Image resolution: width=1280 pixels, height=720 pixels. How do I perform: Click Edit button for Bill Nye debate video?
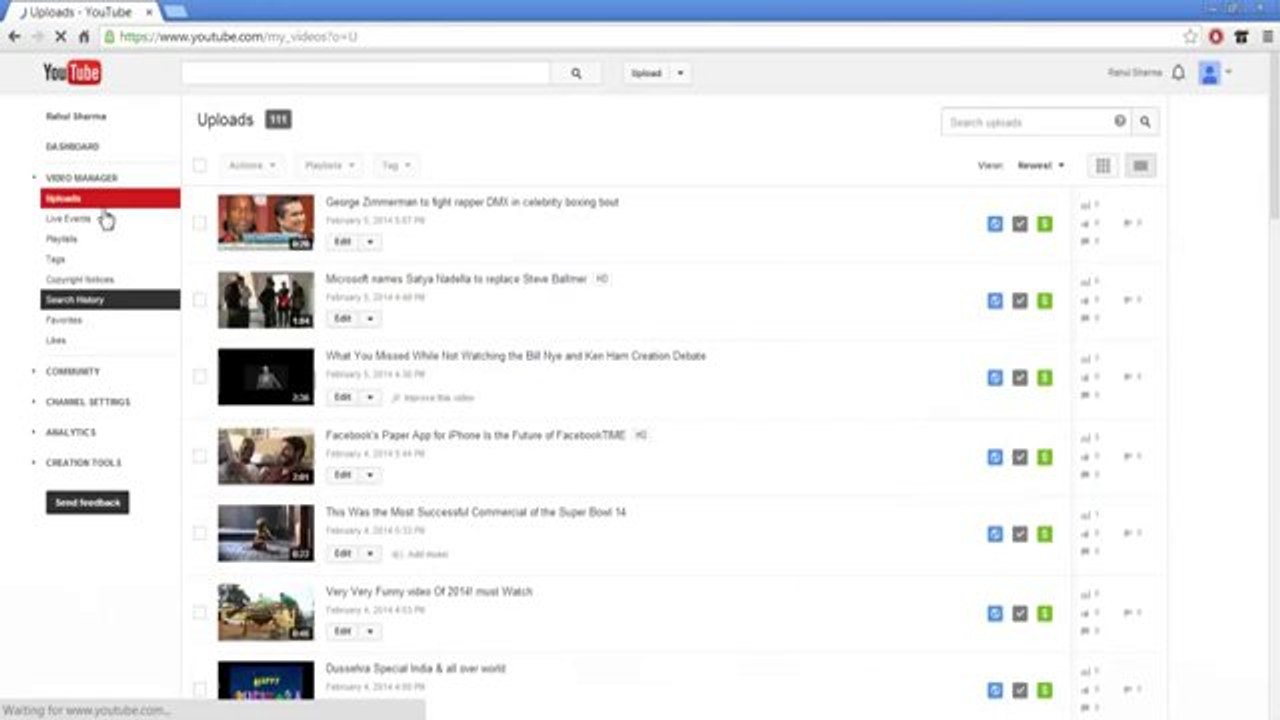343,397
